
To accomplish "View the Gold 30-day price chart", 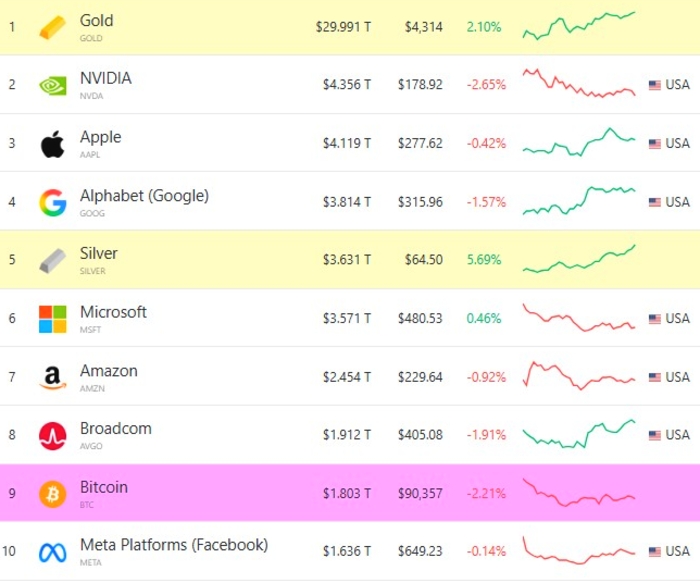I will click(578, 26).
